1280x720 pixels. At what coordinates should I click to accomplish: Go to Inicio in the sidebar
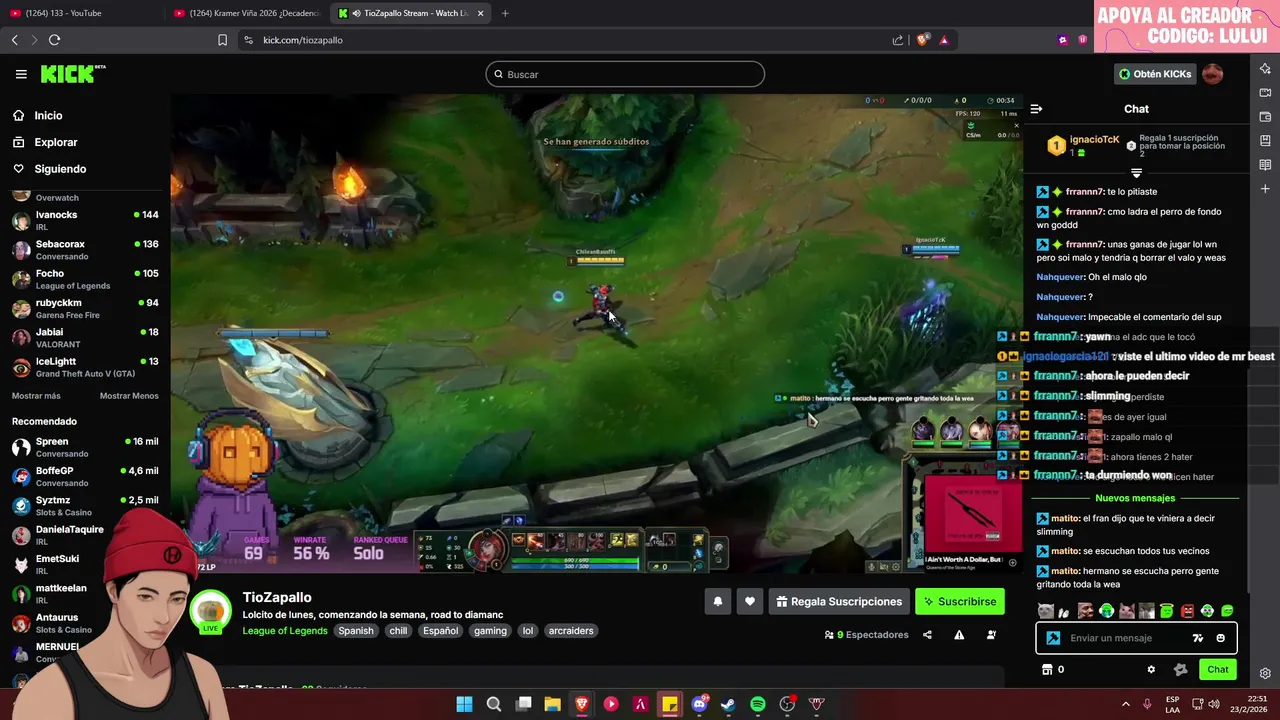(48, 116)
